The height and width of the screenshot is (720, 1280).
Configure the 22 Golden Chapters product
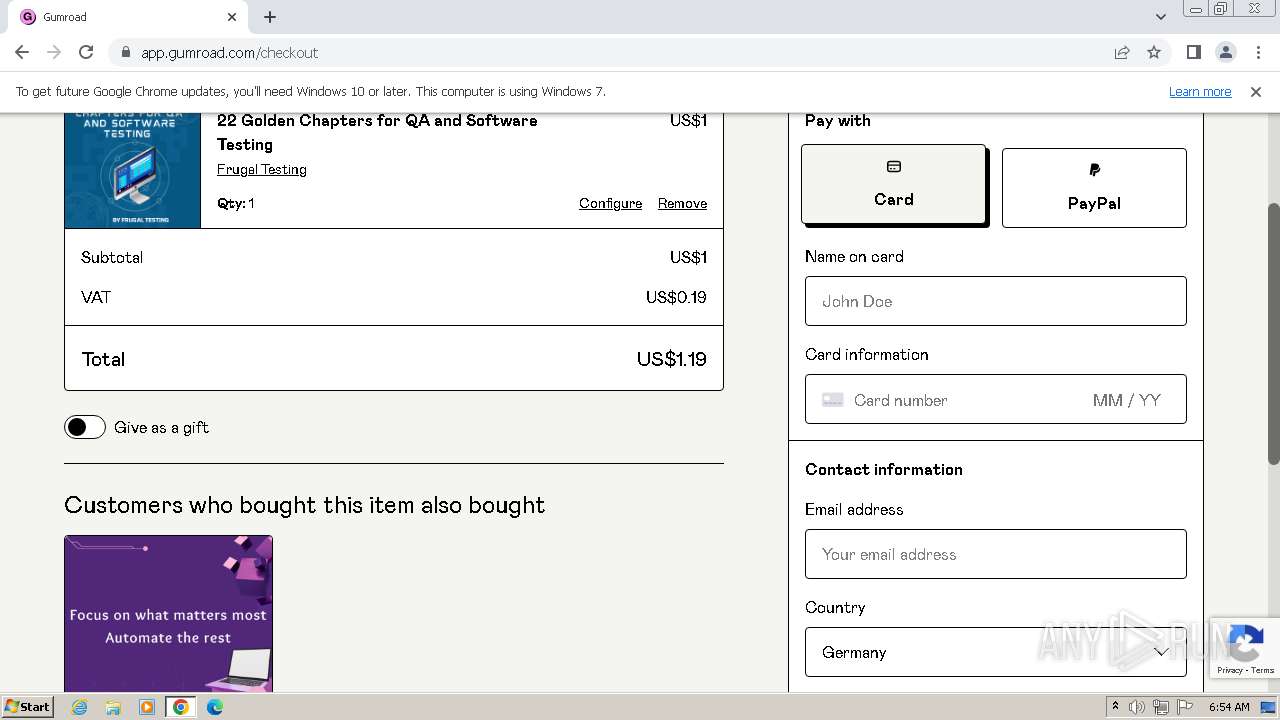coord(610,203)
